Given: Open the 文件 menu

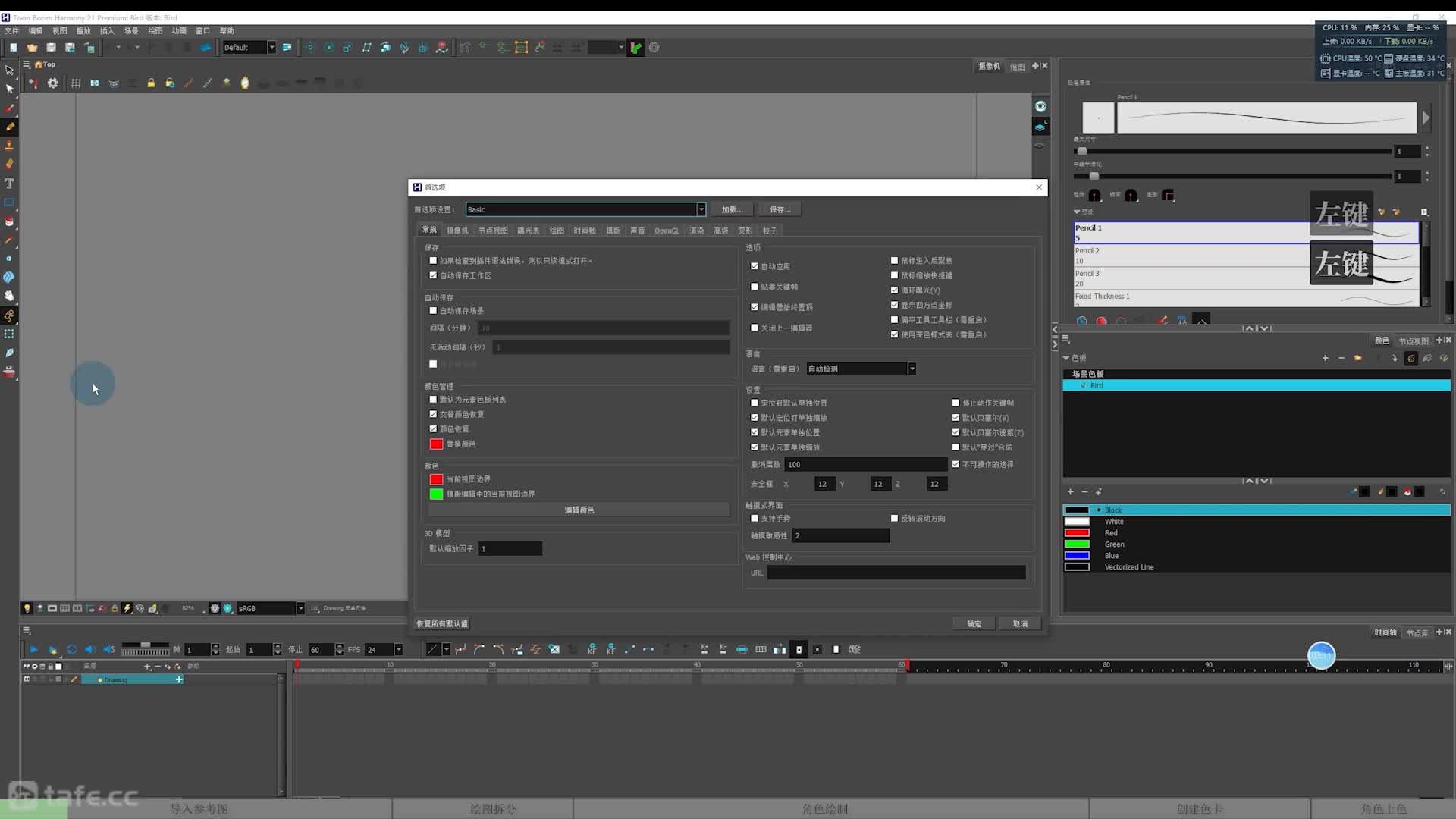Looking at the screenshot, I should point(12,31).
